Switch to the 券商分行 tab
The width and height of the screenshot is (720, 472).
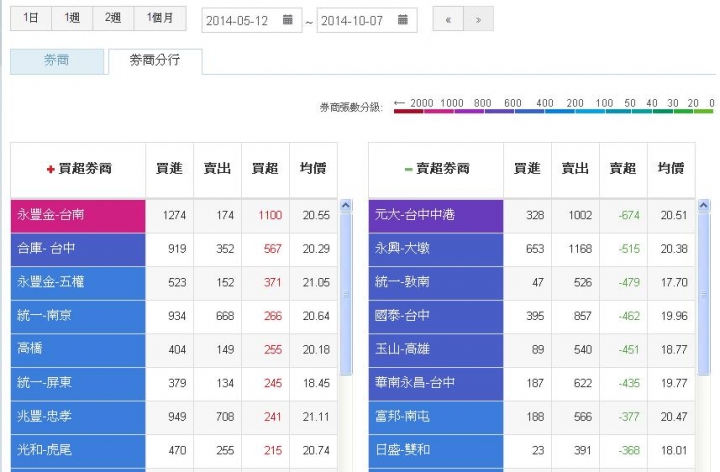coord(155,61)
